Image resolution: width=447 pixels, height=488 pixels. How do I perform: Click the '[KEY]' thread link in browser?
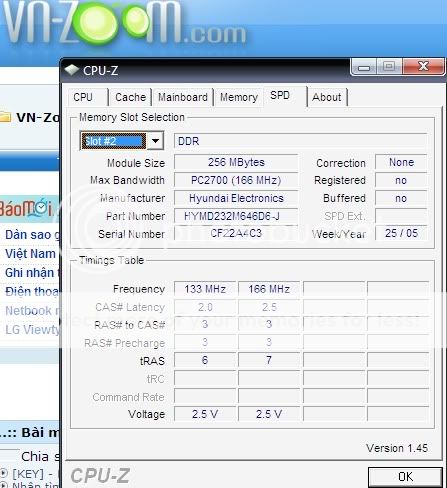click(32, 473)
